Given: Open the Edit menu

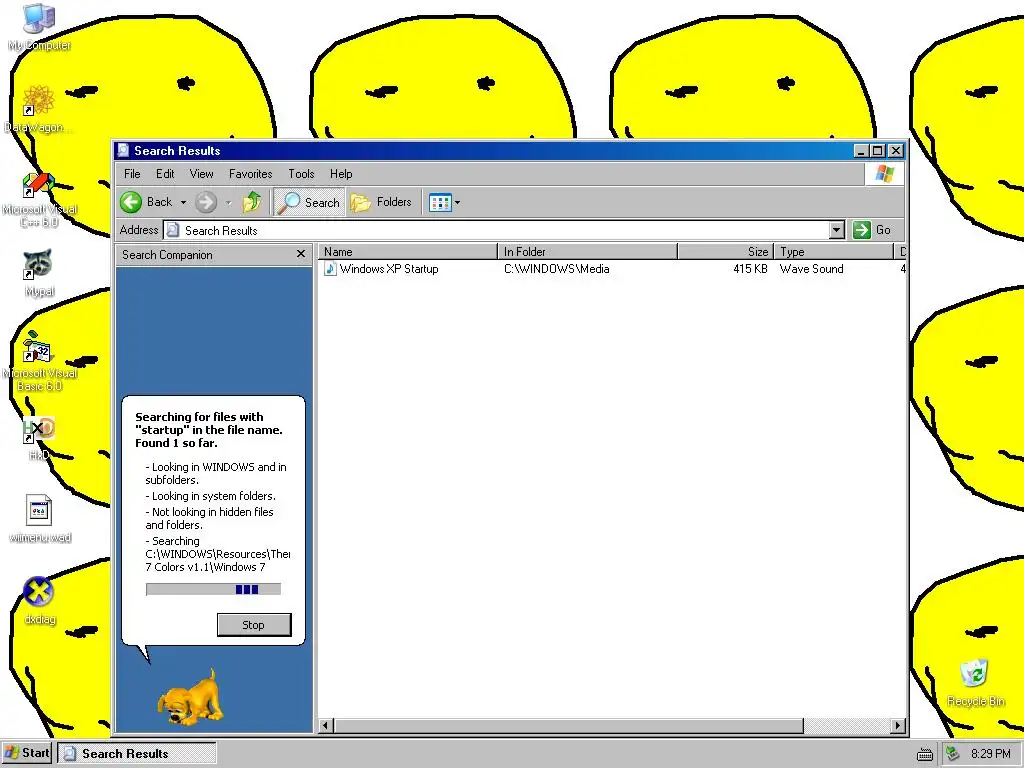Looking at the screenshot, I should 165,174.
